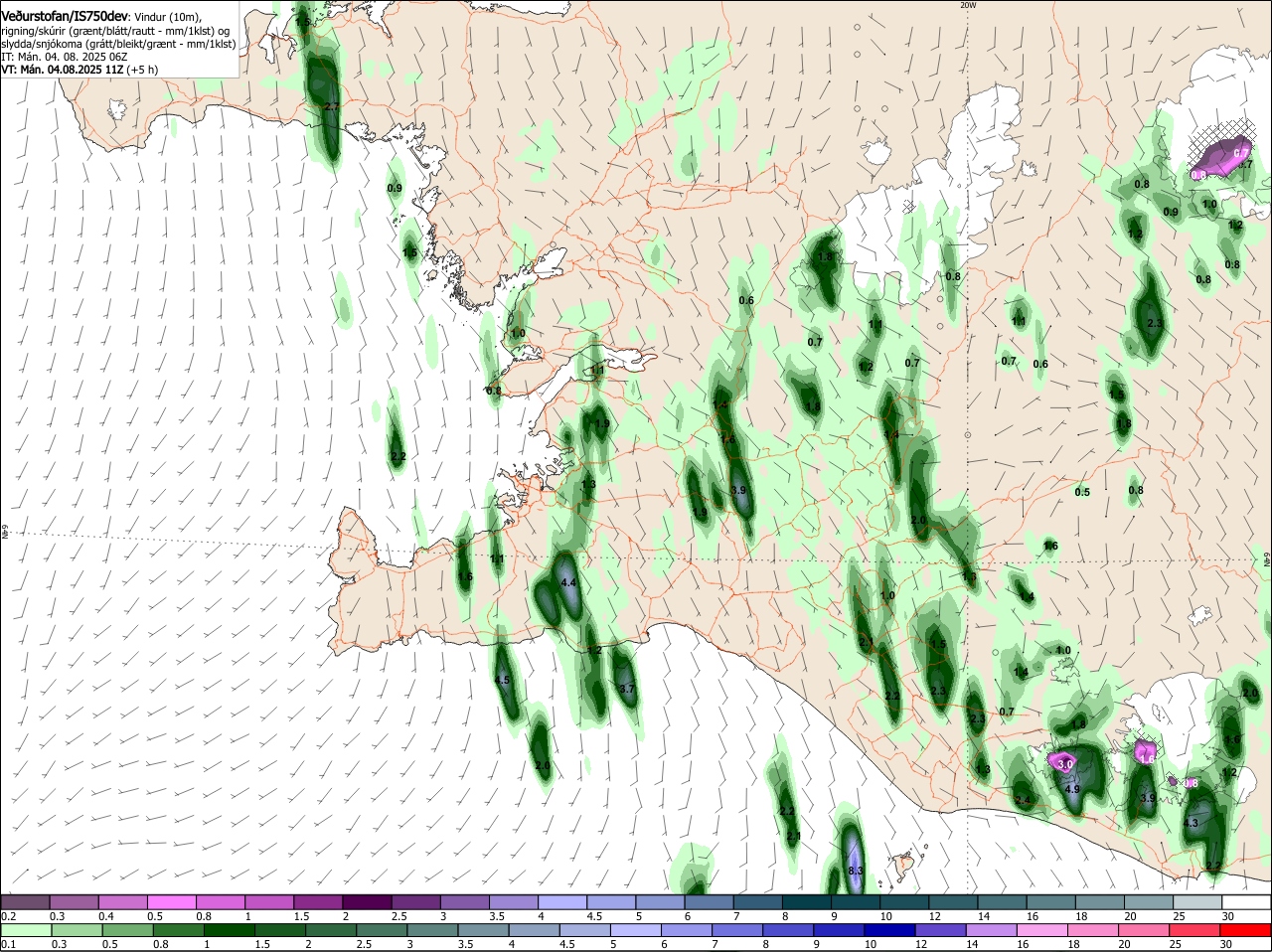The width and height of the screenshot is (1272, 952).
Task: Click the rain legend swatch labeled 20
Action: 1145,929
